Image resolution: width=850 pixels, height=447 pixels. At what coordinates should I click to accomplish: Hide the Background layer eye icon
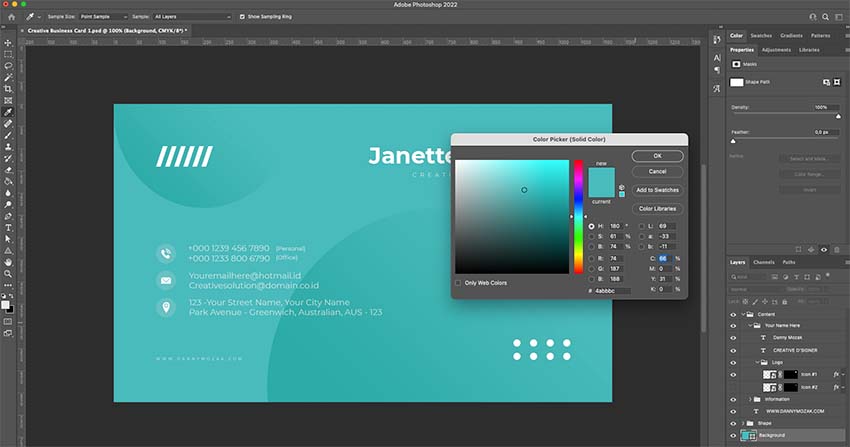733,435
